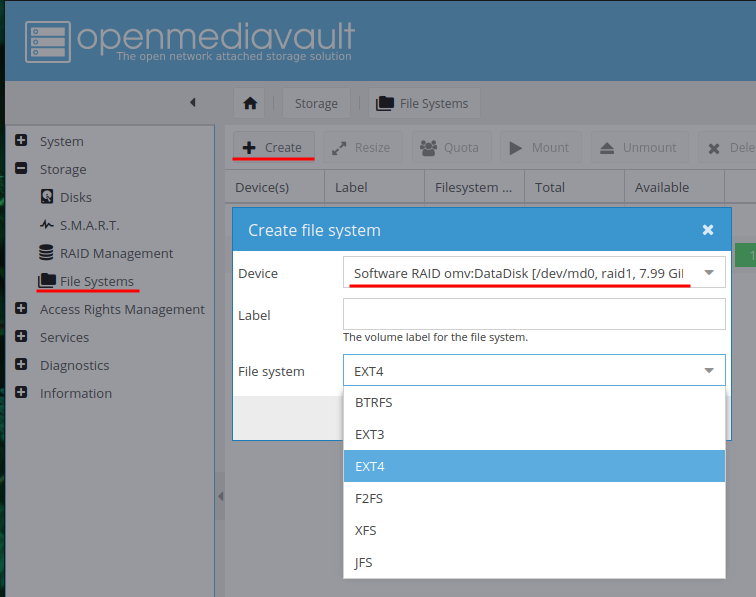Select Information label in sidebar
Image resolution: width=756 pixels, height=597 pixels.
tap(76, 393)
